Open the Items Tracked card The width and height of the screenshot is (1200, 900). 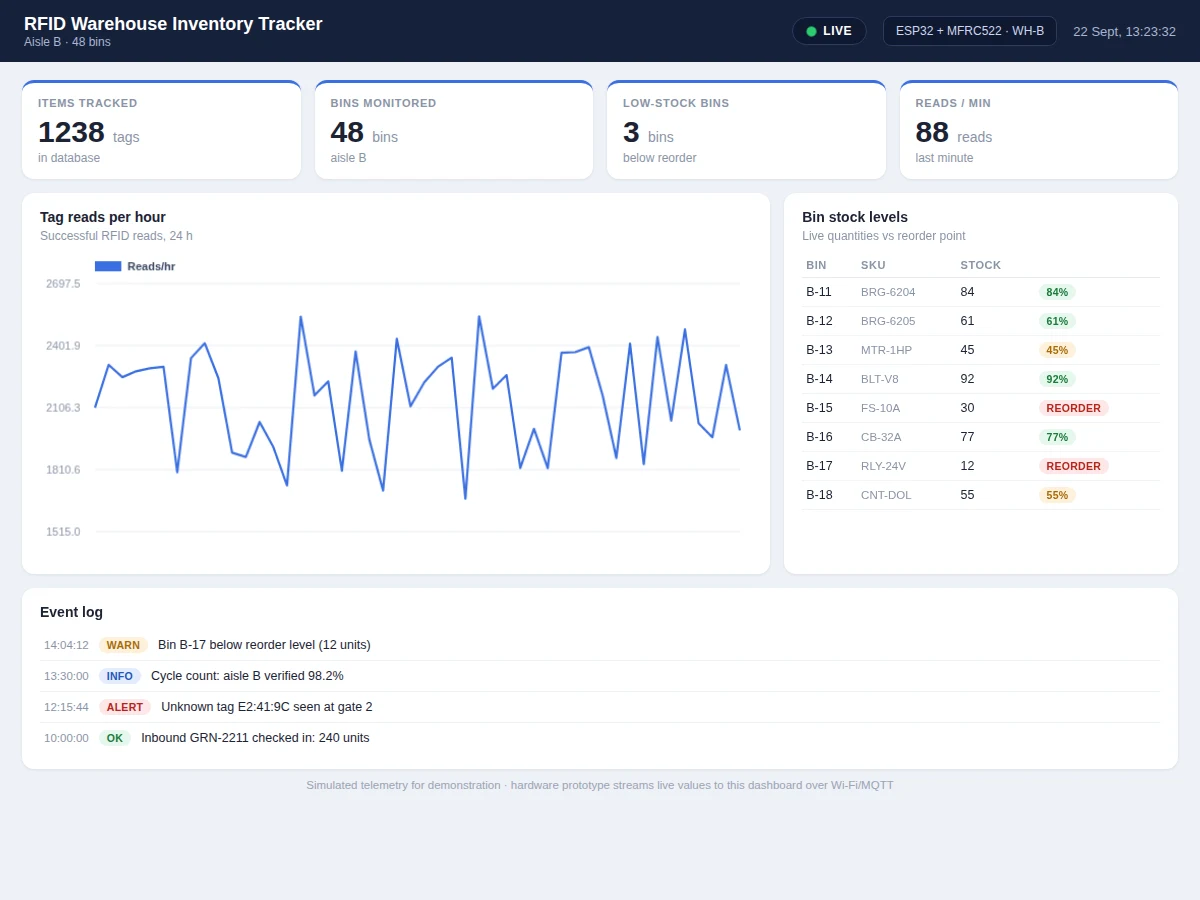[161, 130]
